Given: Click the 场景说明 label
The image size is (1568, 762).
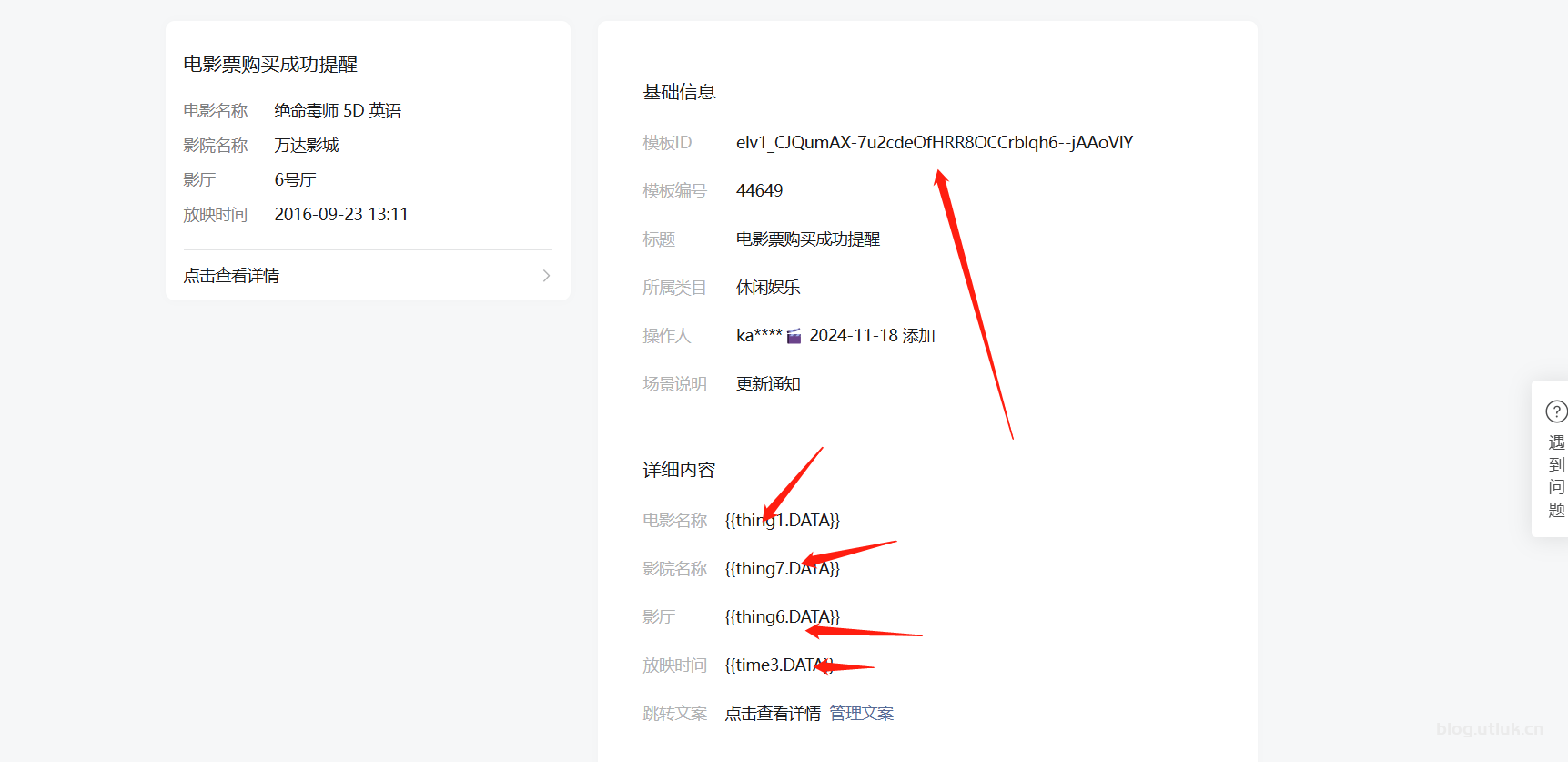Looking at the screenshot, I should 674,384.
